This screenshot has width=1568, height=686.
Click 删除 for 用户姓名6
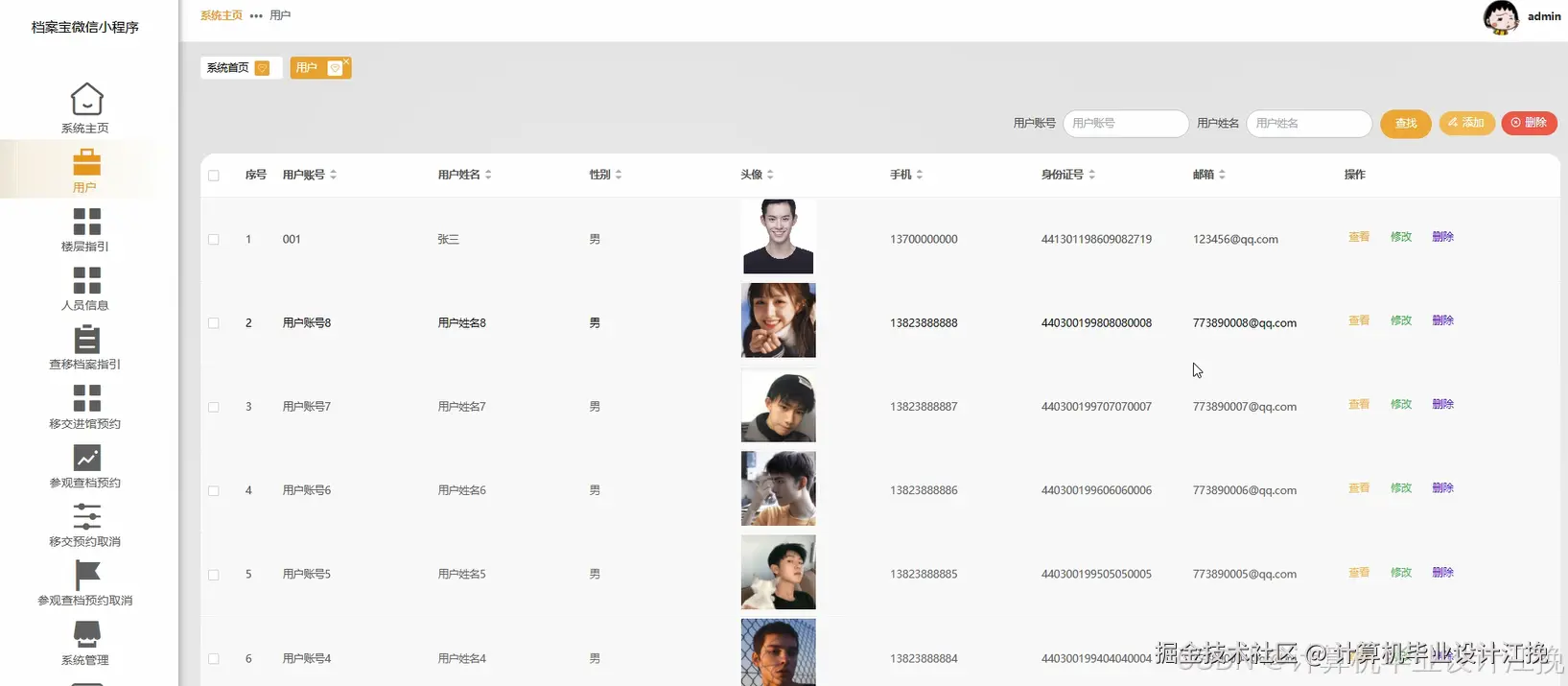[1443, 488]
